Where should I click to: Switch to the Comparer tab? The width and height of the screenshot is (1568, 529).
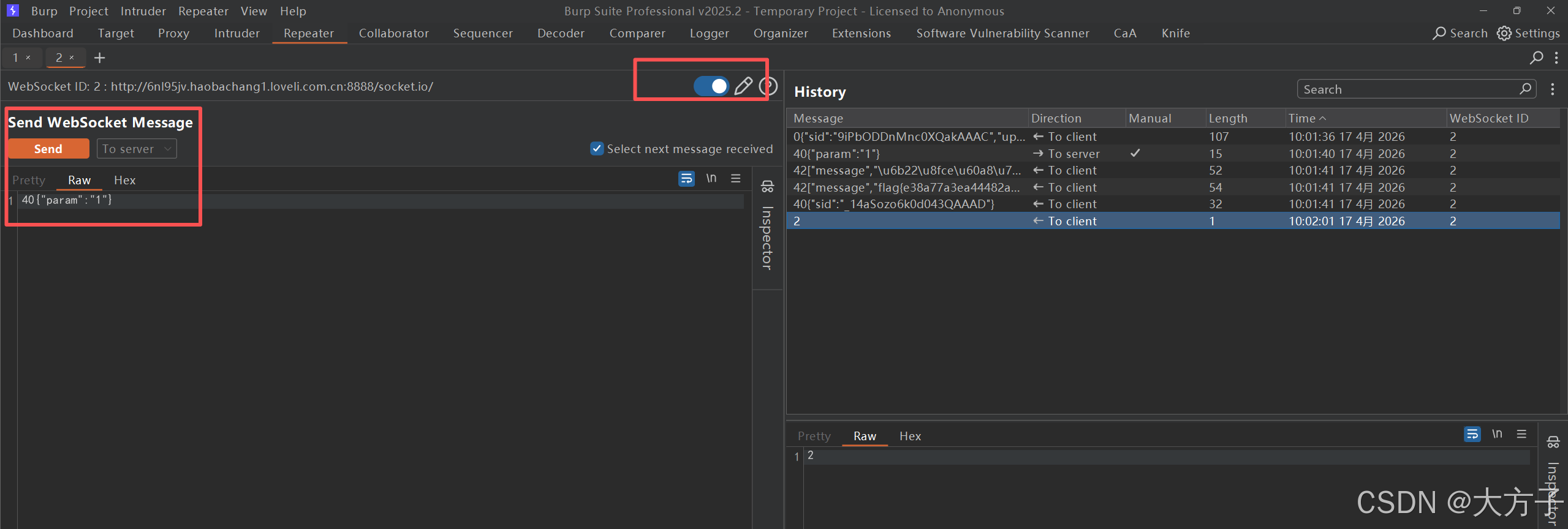pos(637,33)
